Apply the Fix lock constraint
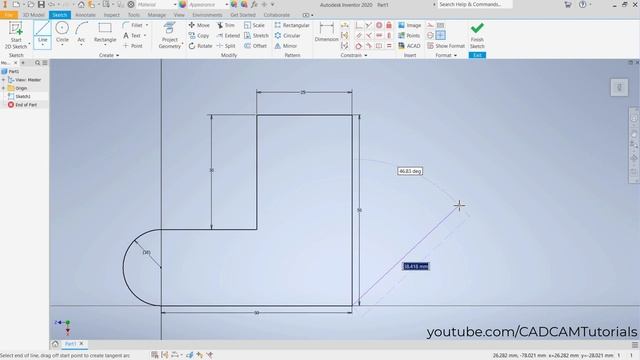Image resolution: width=640 pixels, height=360 pixels. pyautogui.click(x=389, y=25)
